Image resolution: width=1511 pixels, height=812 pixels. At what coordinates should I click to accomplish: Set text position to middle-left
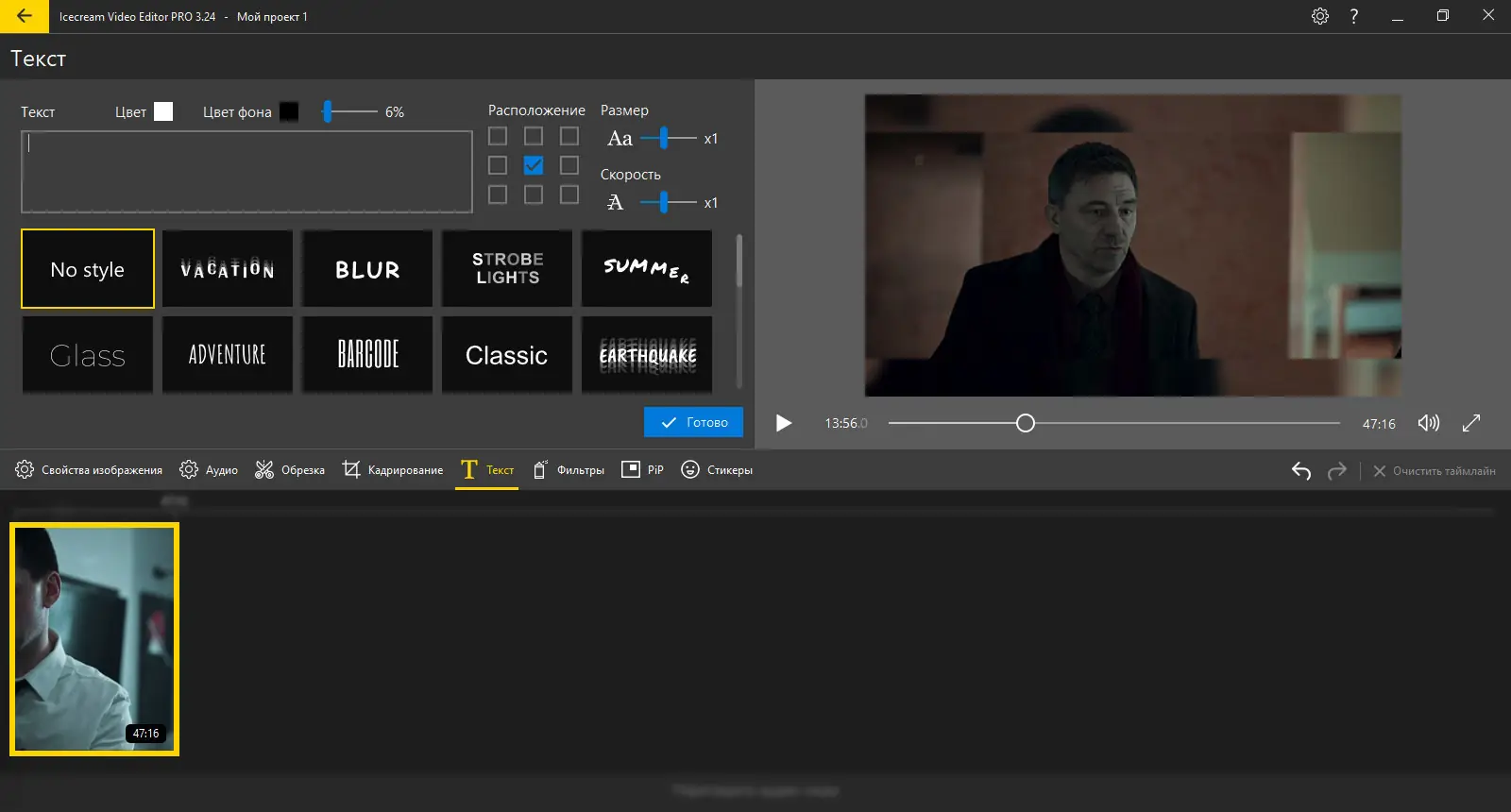(x=498, y=165)
